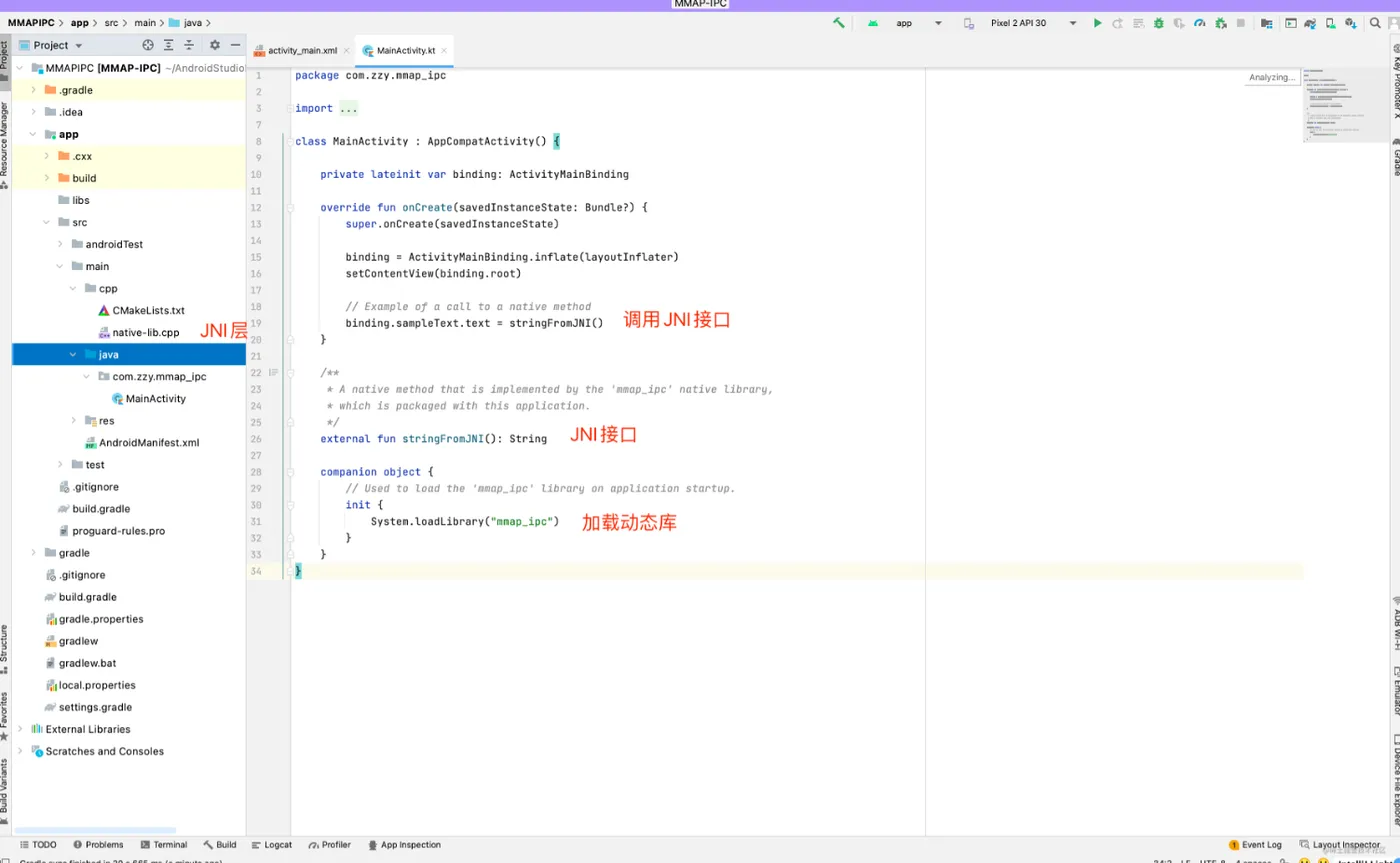Hide the Project panel with the minus icon

pyautogui.click(x=235, y=45)
